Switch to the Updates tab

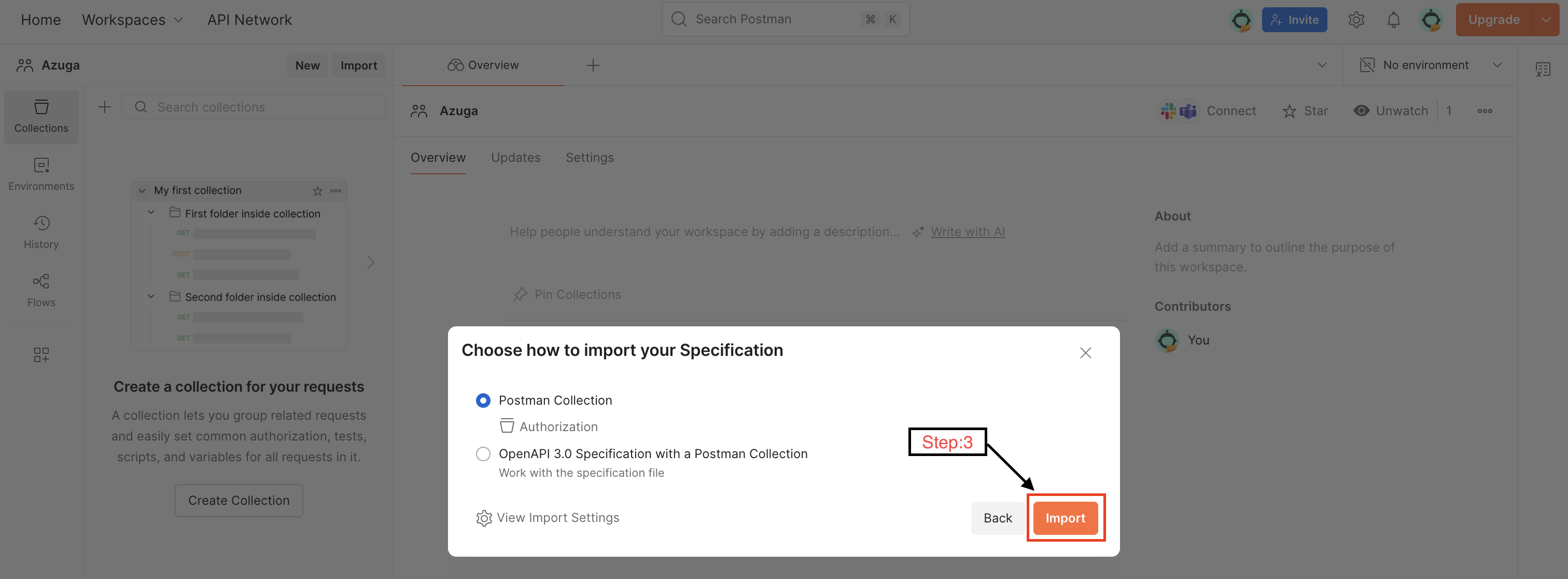tap(515, 158)
